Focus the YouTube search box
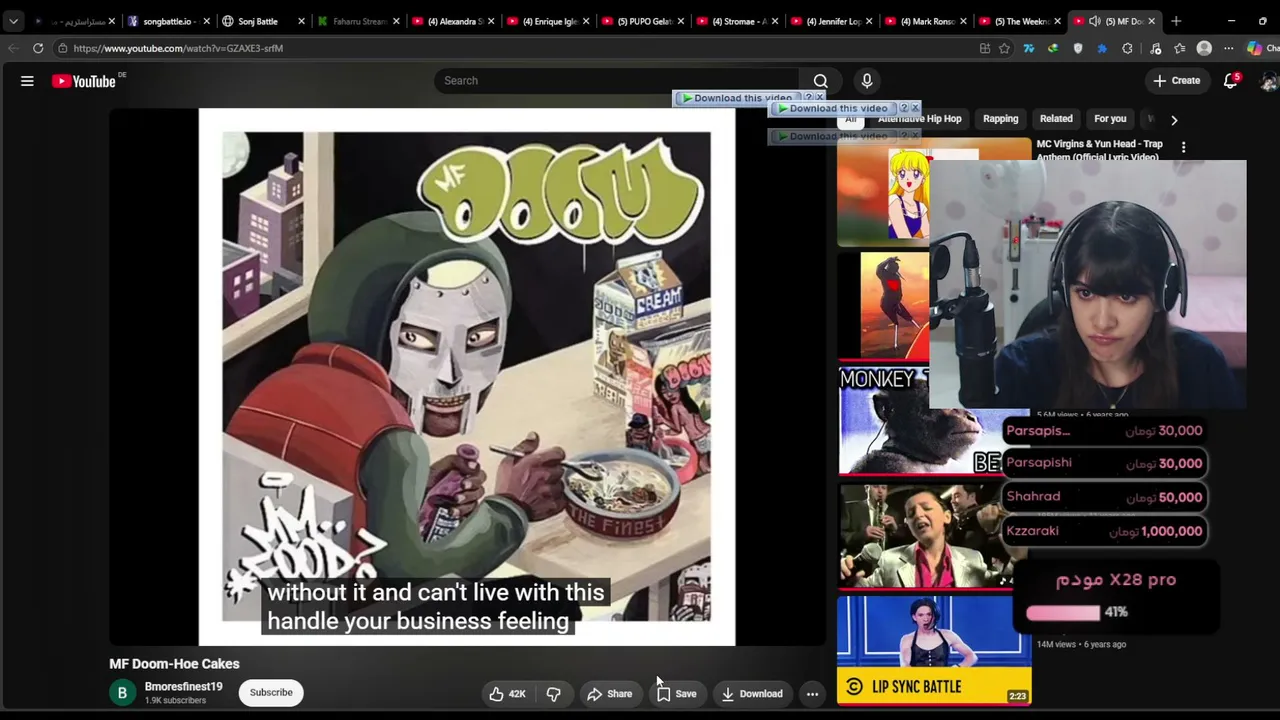 pos(617,81)
